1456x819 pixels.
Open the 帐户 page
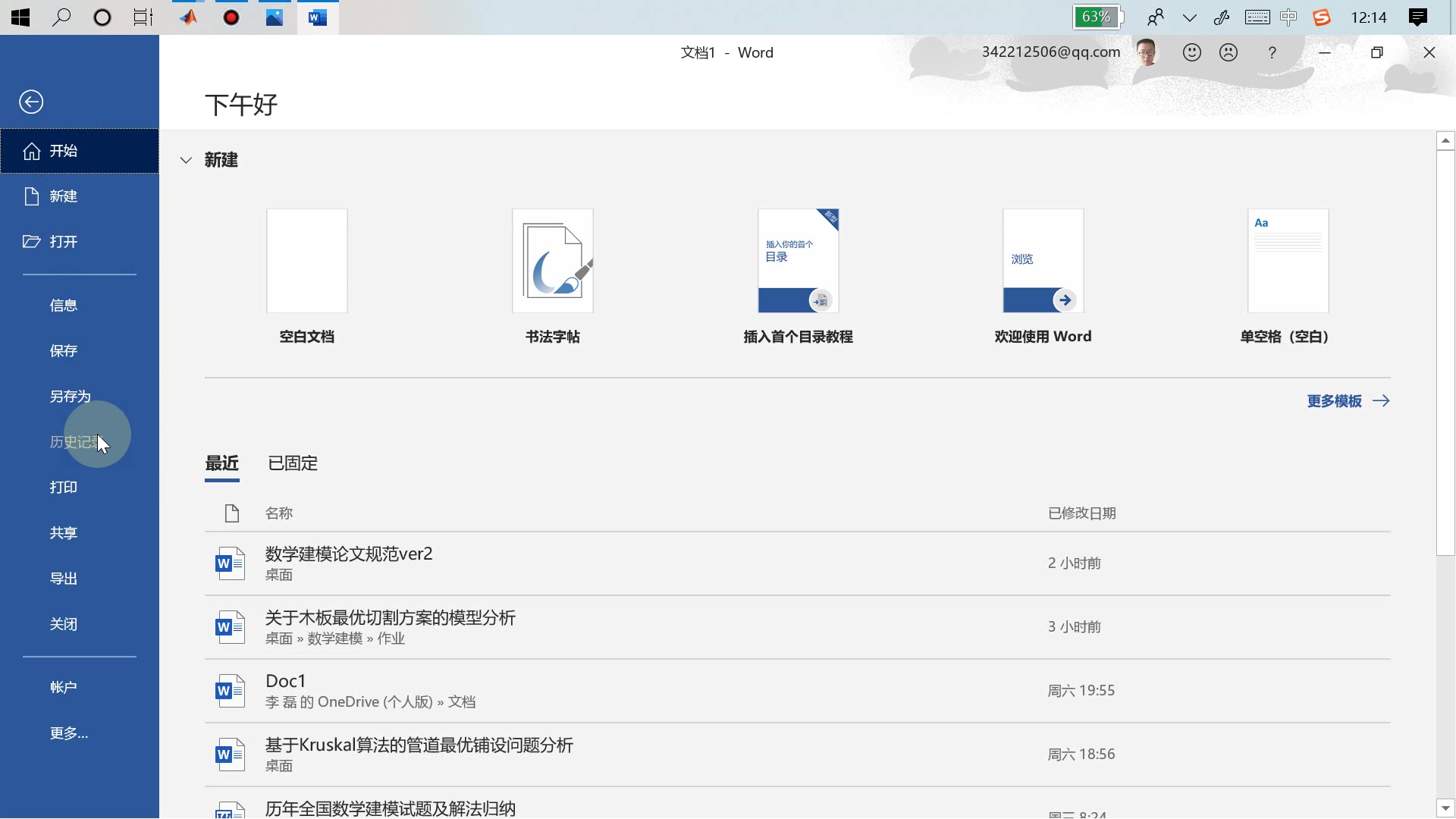[x=80, y=688]
